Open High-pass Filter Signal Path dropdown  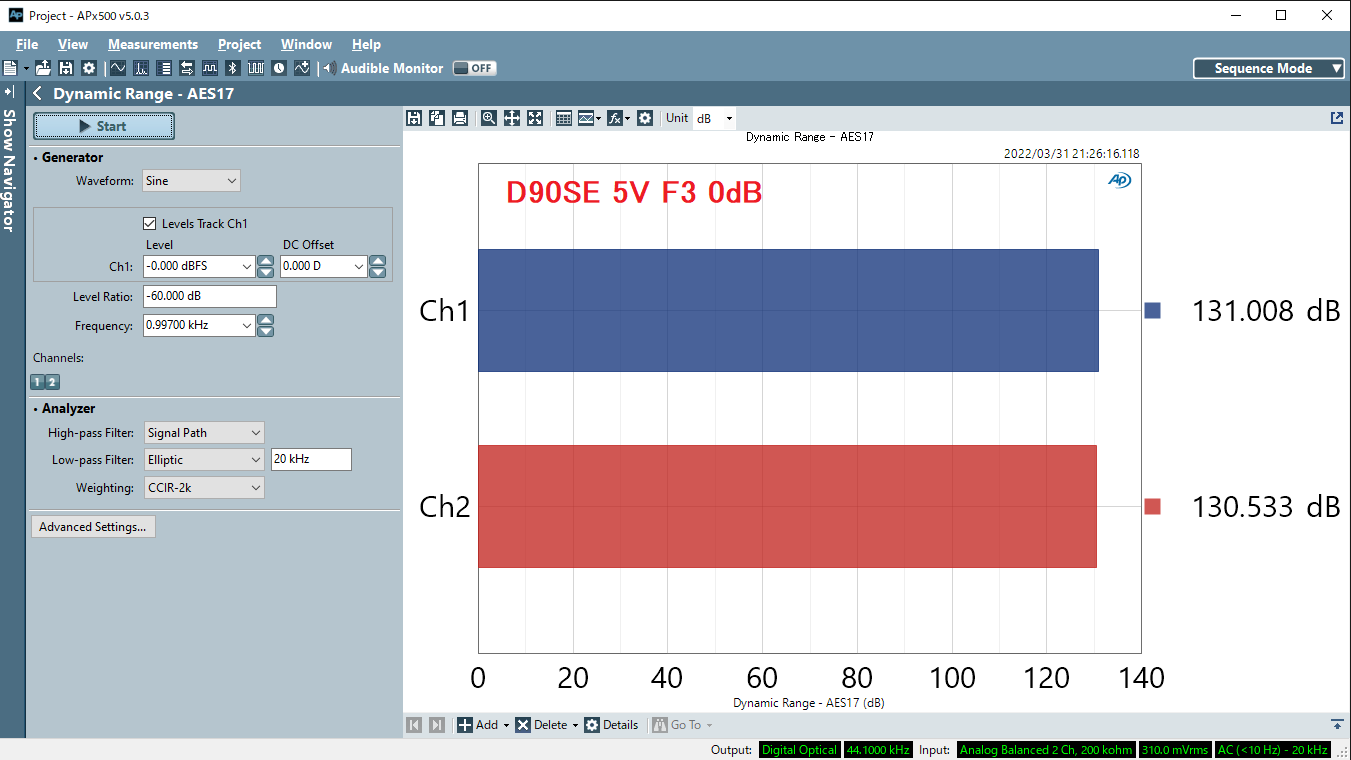tap(204, 433)
